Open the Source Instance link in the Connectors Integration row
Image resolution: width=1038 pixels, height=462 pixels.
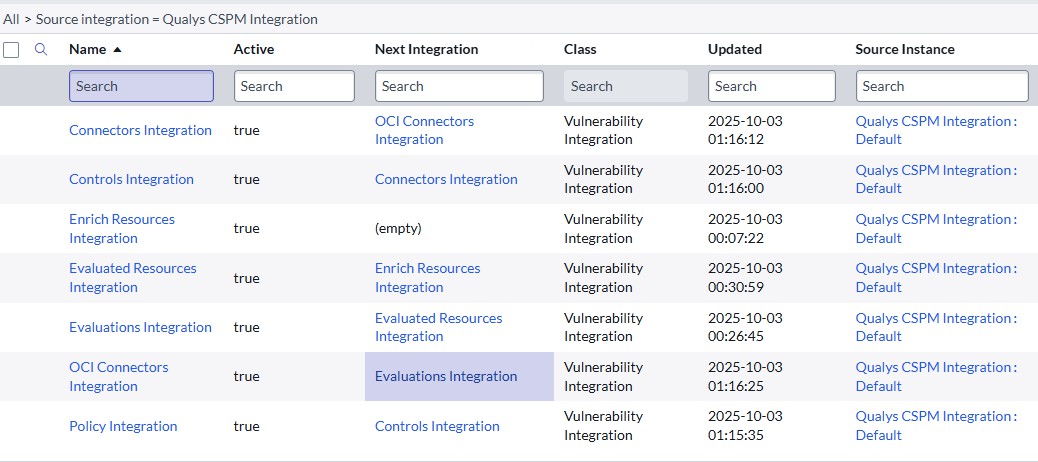click(936, 130)
